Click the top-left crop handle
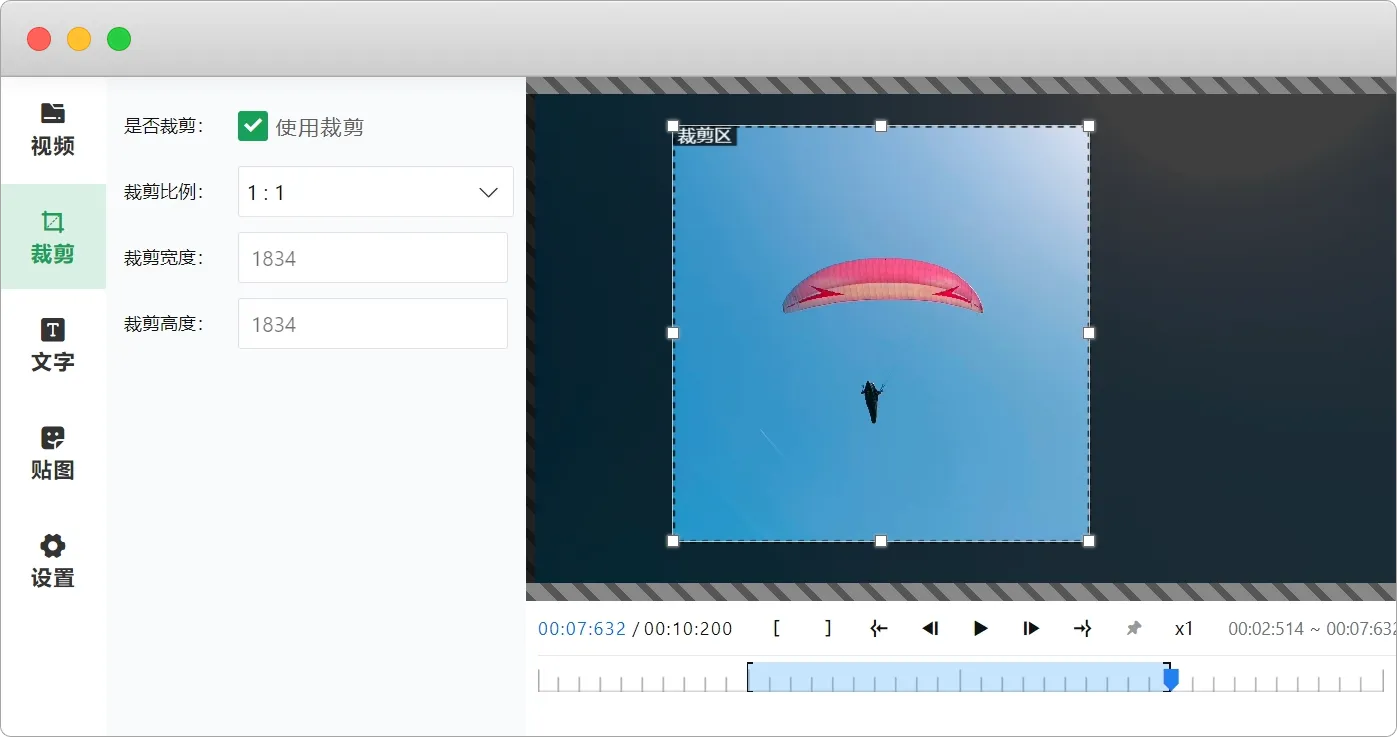Viewport: 1397px width, 737px height. pos(673,126)
